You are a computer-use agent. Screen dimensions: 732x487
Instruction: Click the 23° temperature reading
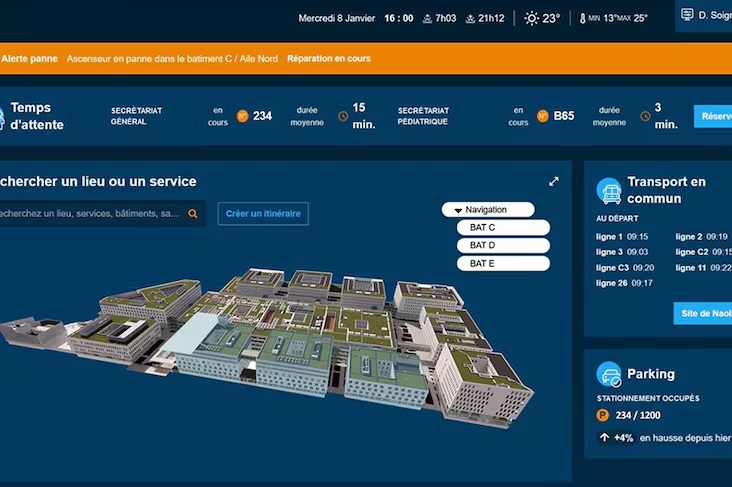point(551,19)
